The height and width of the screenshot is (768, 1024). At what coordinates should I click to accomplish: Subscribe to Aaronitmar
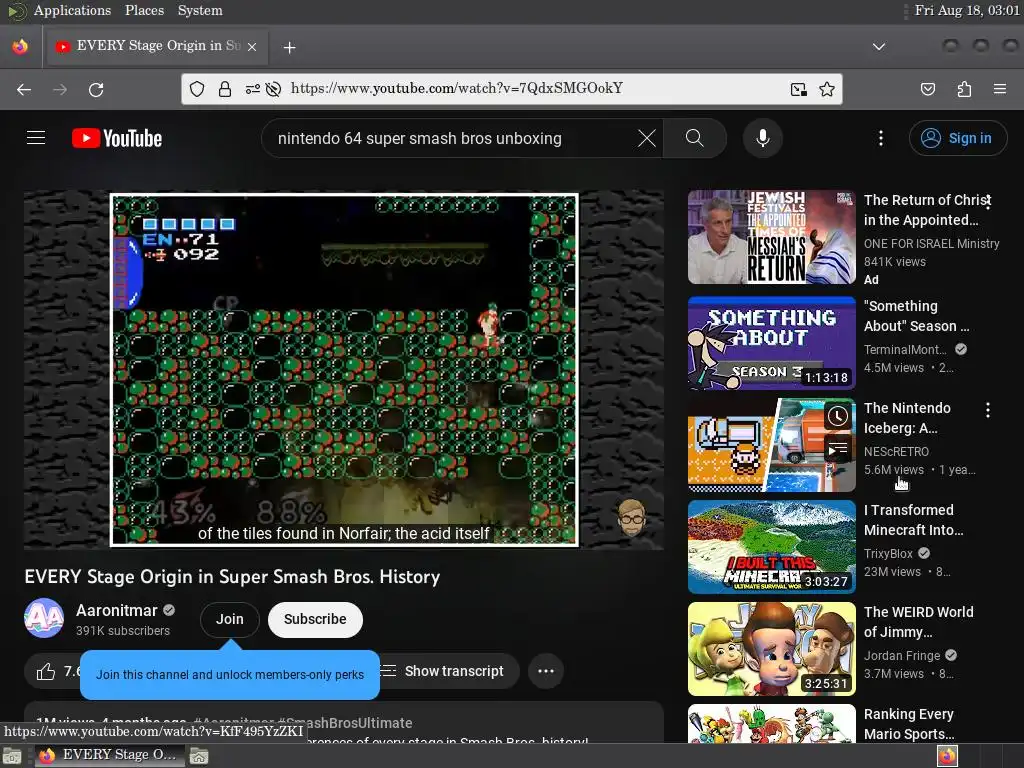click(315, 619)
